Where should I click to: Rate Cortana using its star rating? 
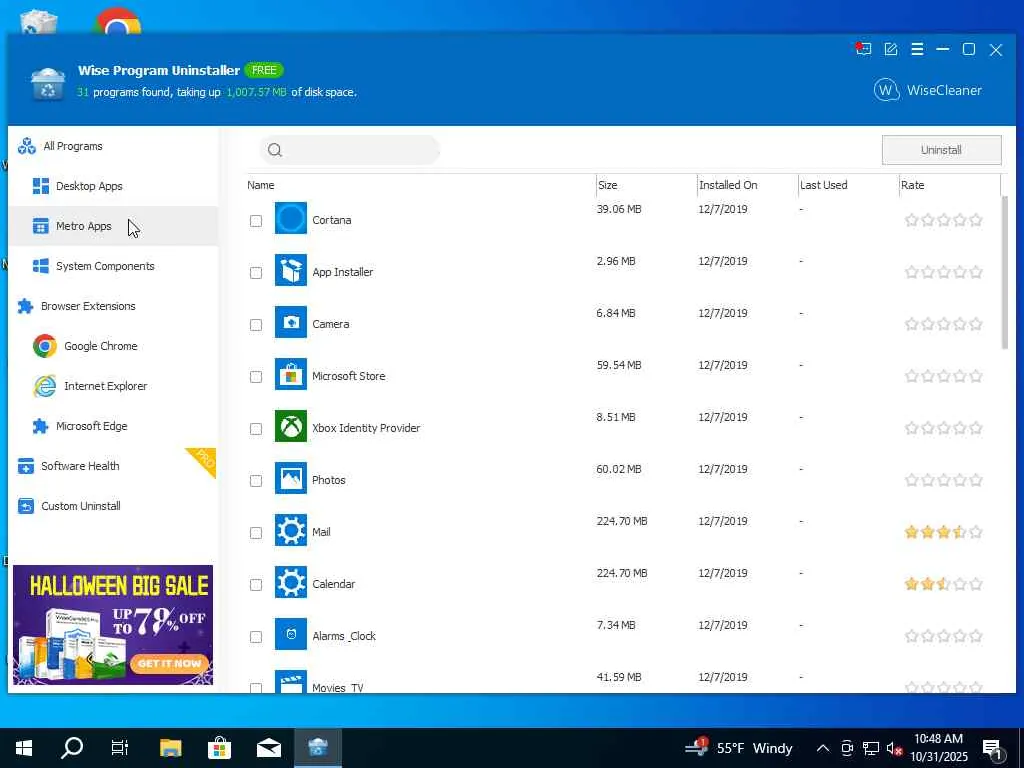[944, 220]
